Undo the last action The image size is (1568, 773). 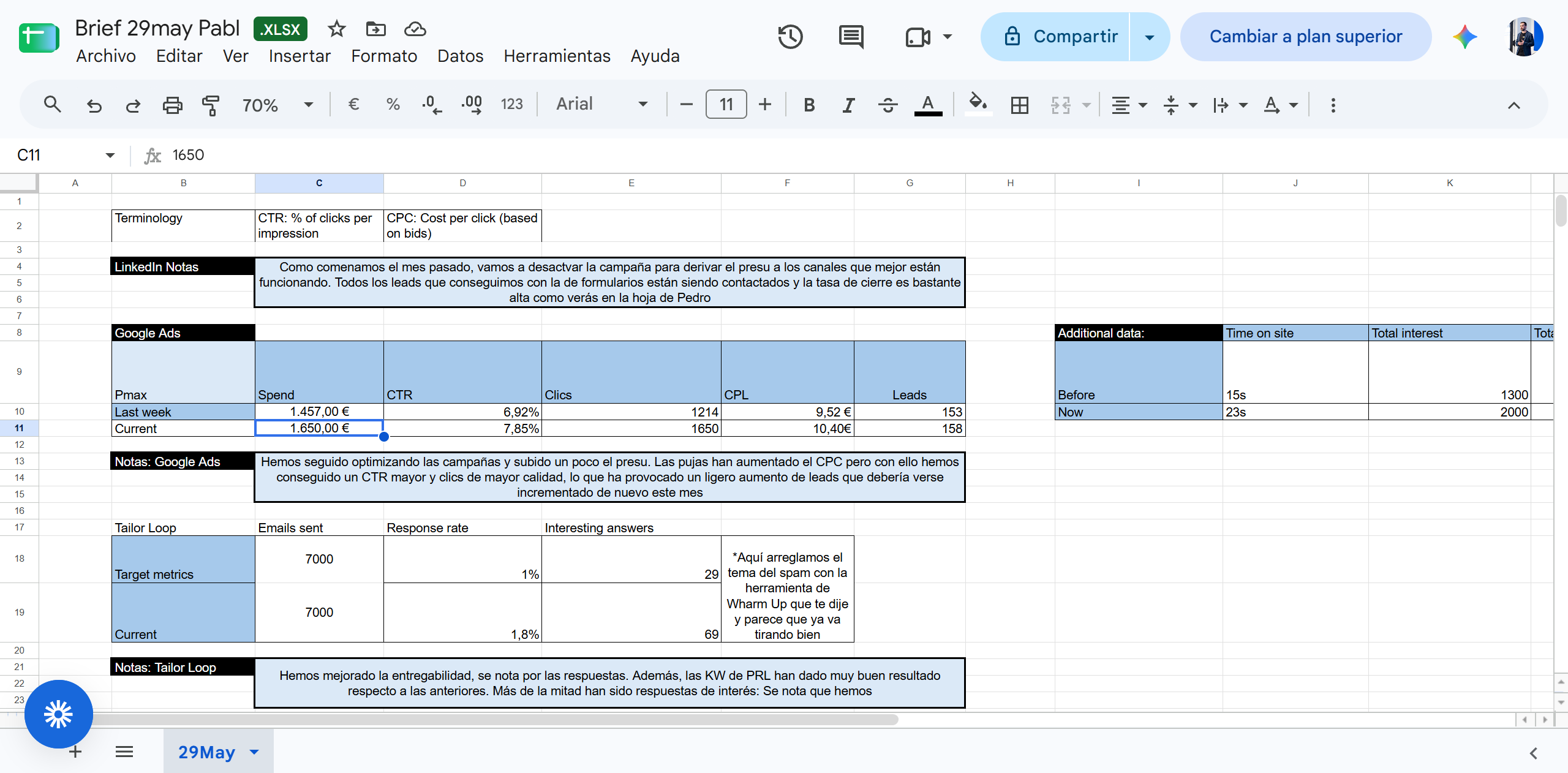tap(94, 105)
